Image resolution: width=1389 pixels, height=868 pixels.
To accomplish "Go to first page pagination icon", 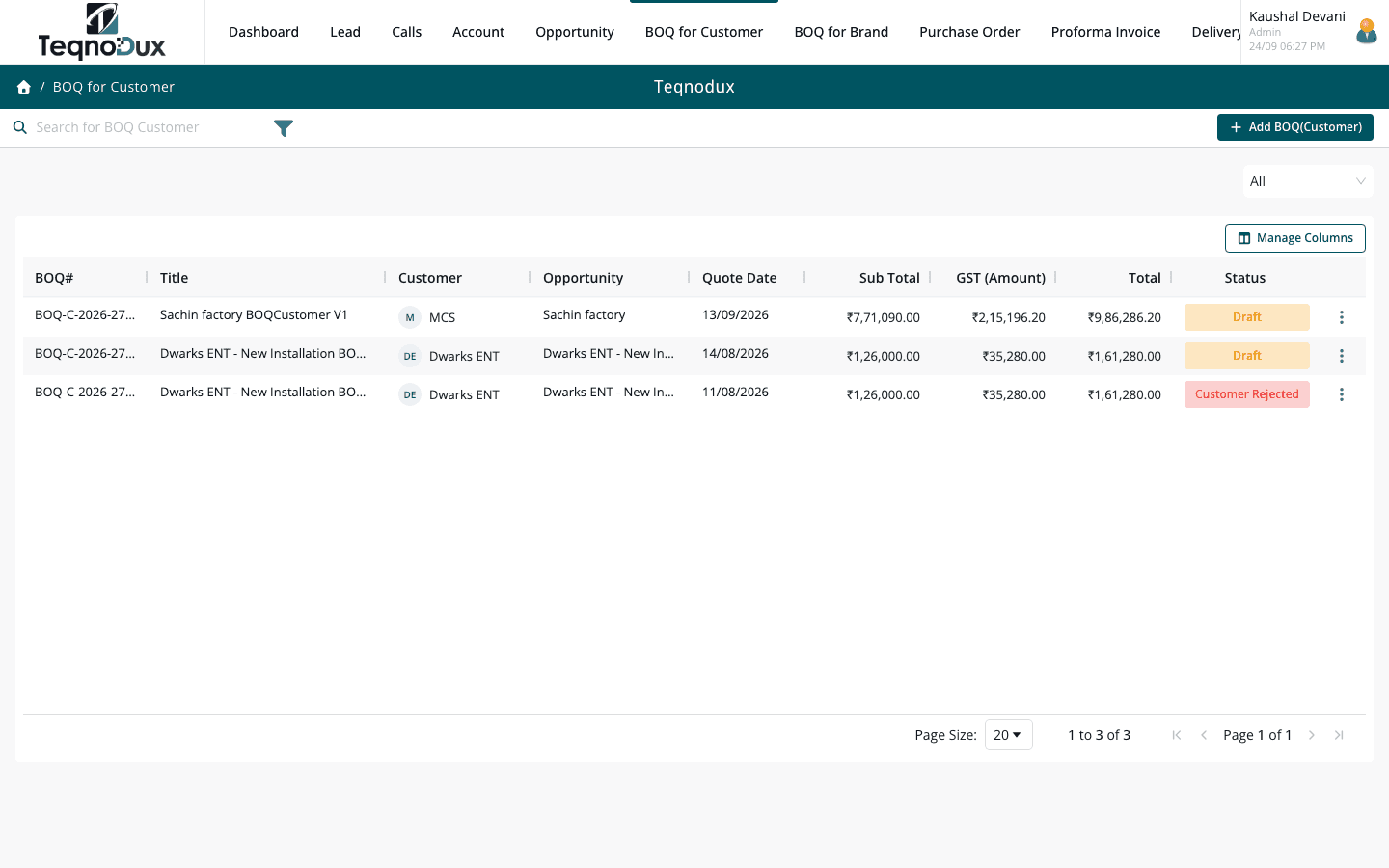I will pyautogui.click(x=1177, y=735).
